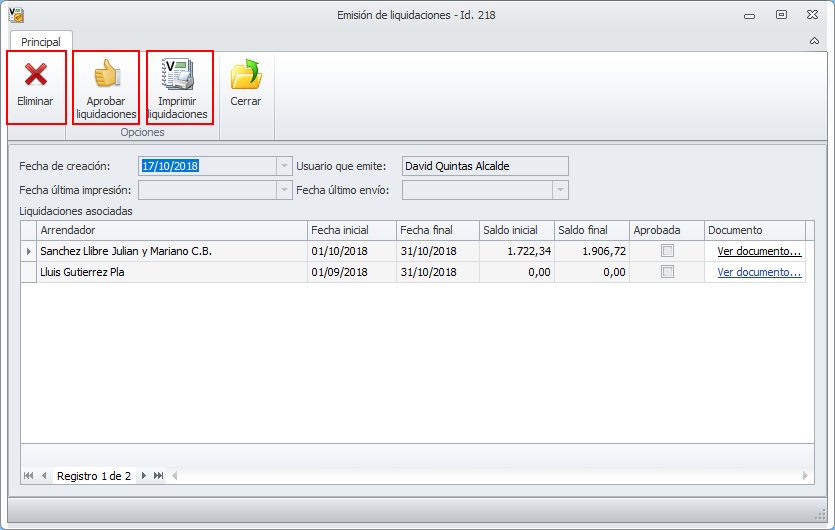Open Fecha última impresión dropdown
The image size is (835, 530).
click(x=284, y=190)
